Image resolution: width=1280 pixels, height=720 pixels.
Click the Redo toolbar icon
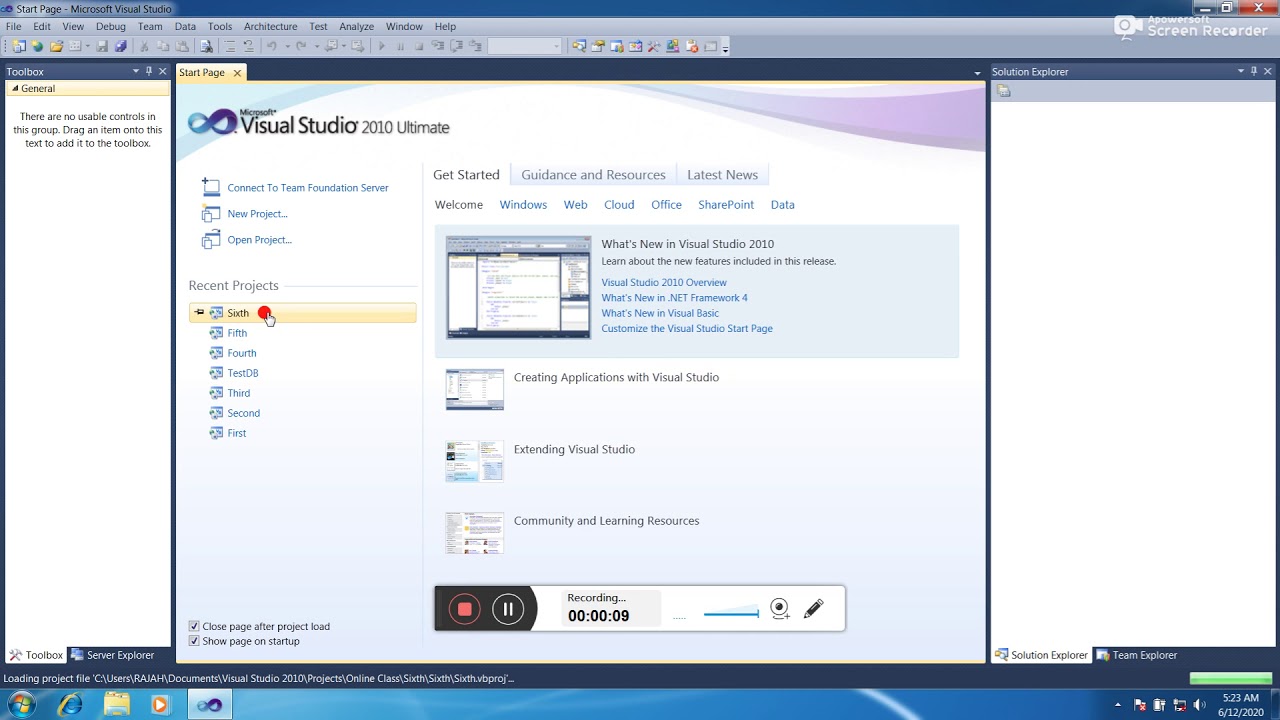coord(301,46)
